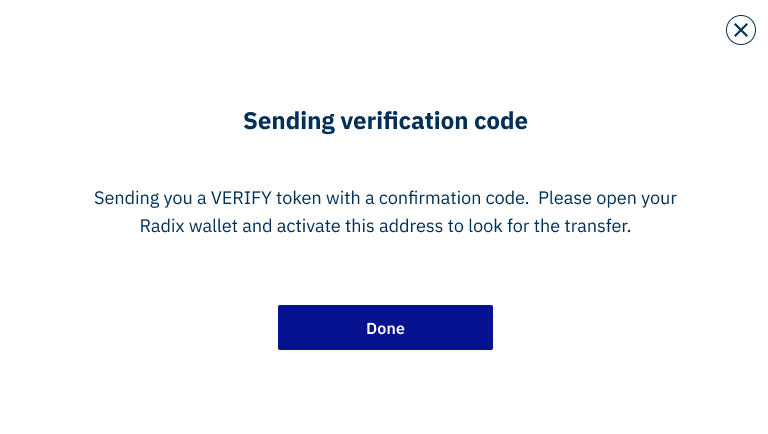Click 'Sending you a' at the paragraph start
Viewport: 768px width, 434px height.
tap(150, 198)
